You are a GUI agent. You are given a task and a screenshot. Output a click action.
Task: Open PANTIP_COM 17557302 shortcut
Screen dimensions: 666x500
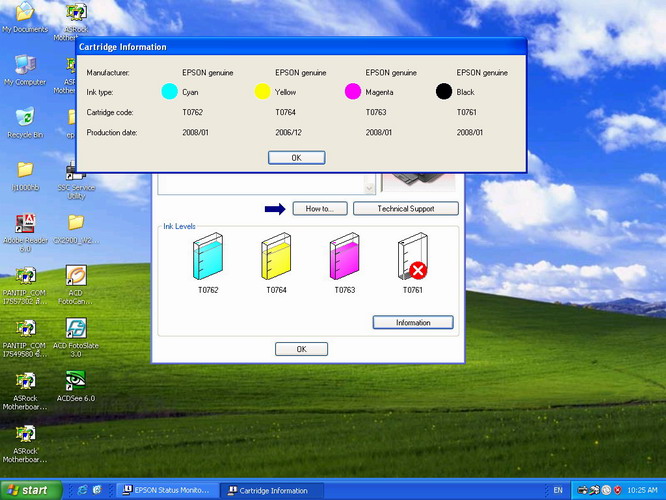point(25,285)
